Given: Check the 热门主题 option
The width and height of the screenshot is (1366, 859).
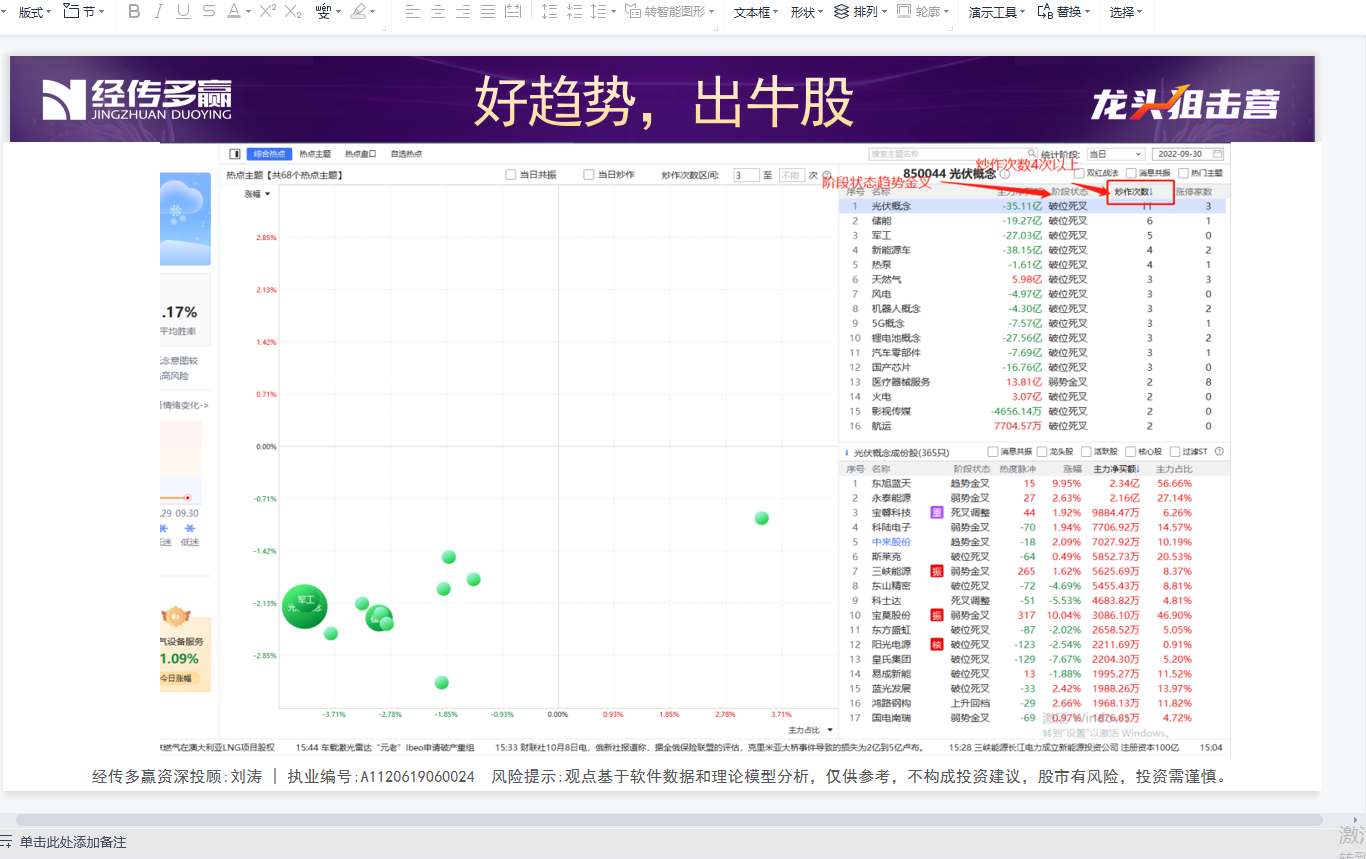Looking at the screenshot, I should 1181,173.
